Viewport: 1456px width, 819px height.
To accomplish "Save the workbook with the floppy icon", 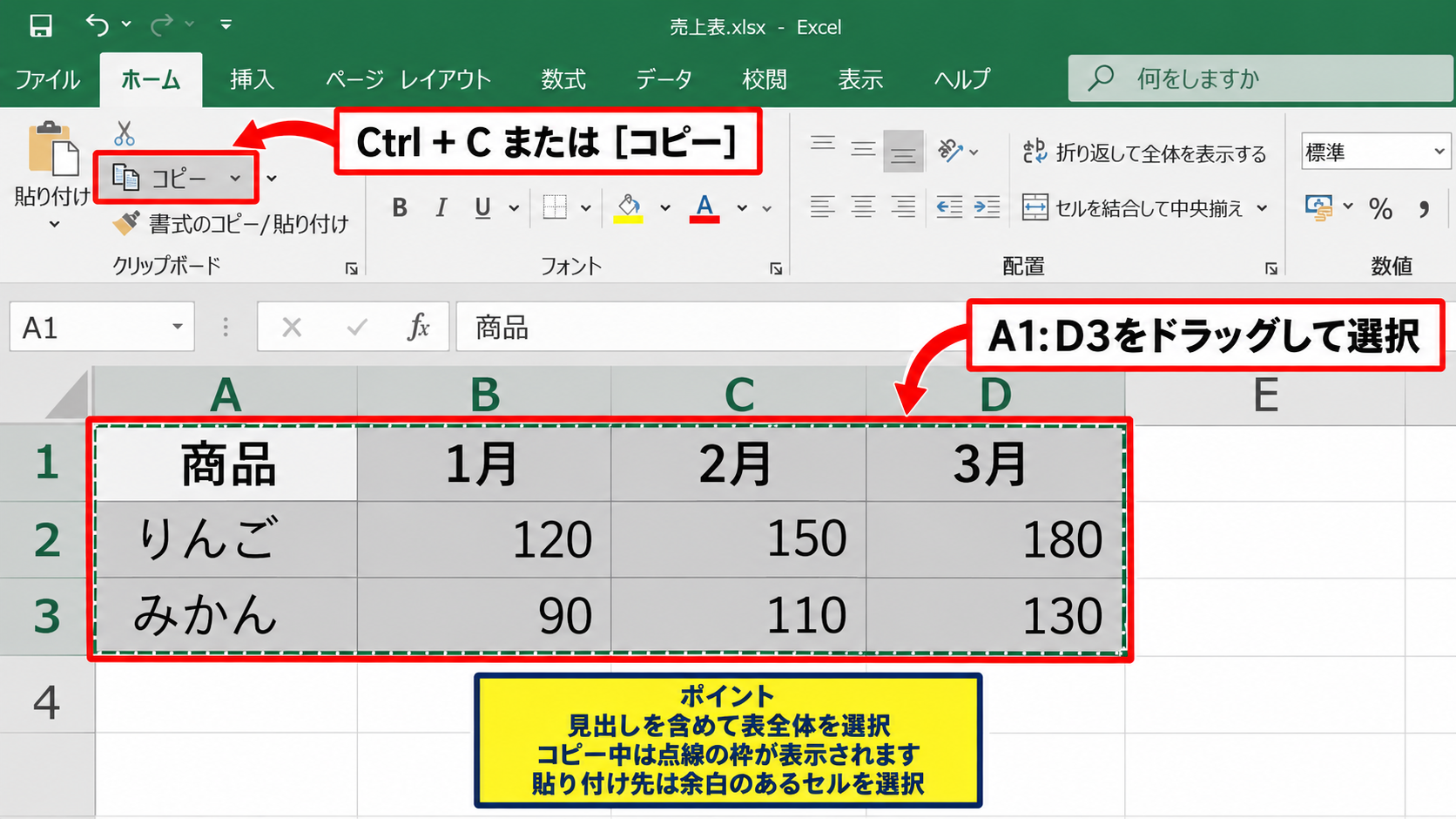I will 41,26.
